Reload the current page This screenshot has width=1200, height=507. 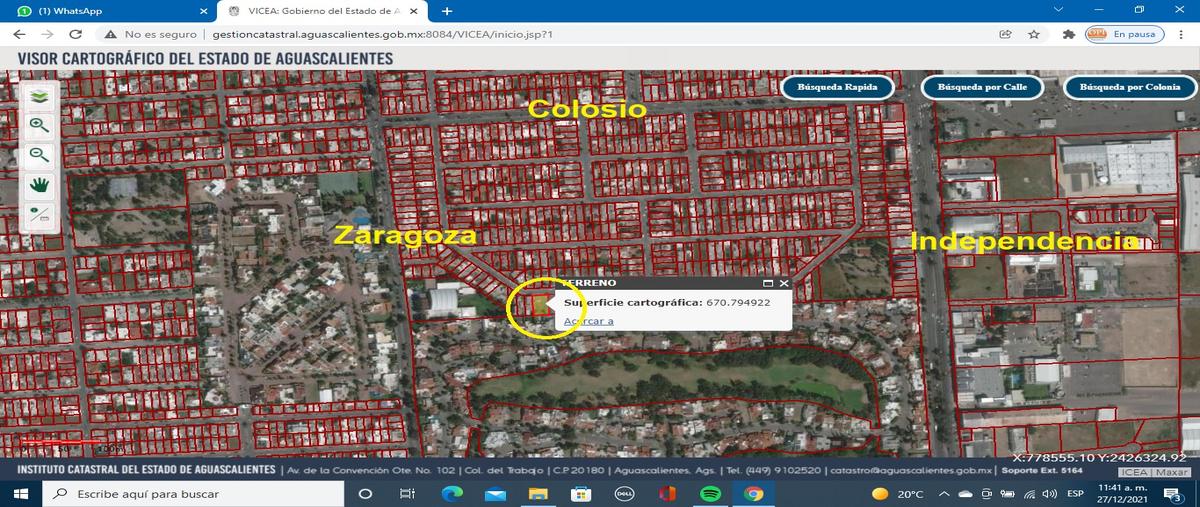78,34
